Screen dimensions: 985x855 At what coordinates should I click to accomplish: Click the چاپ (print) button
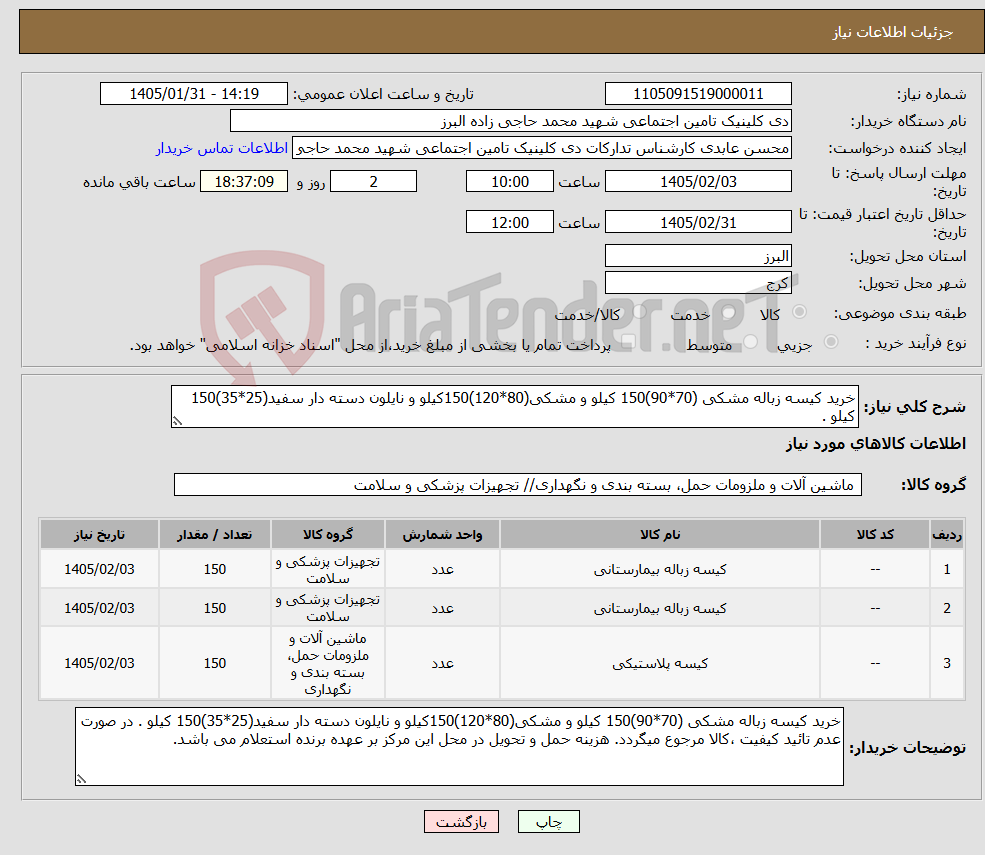coord(548,822)
